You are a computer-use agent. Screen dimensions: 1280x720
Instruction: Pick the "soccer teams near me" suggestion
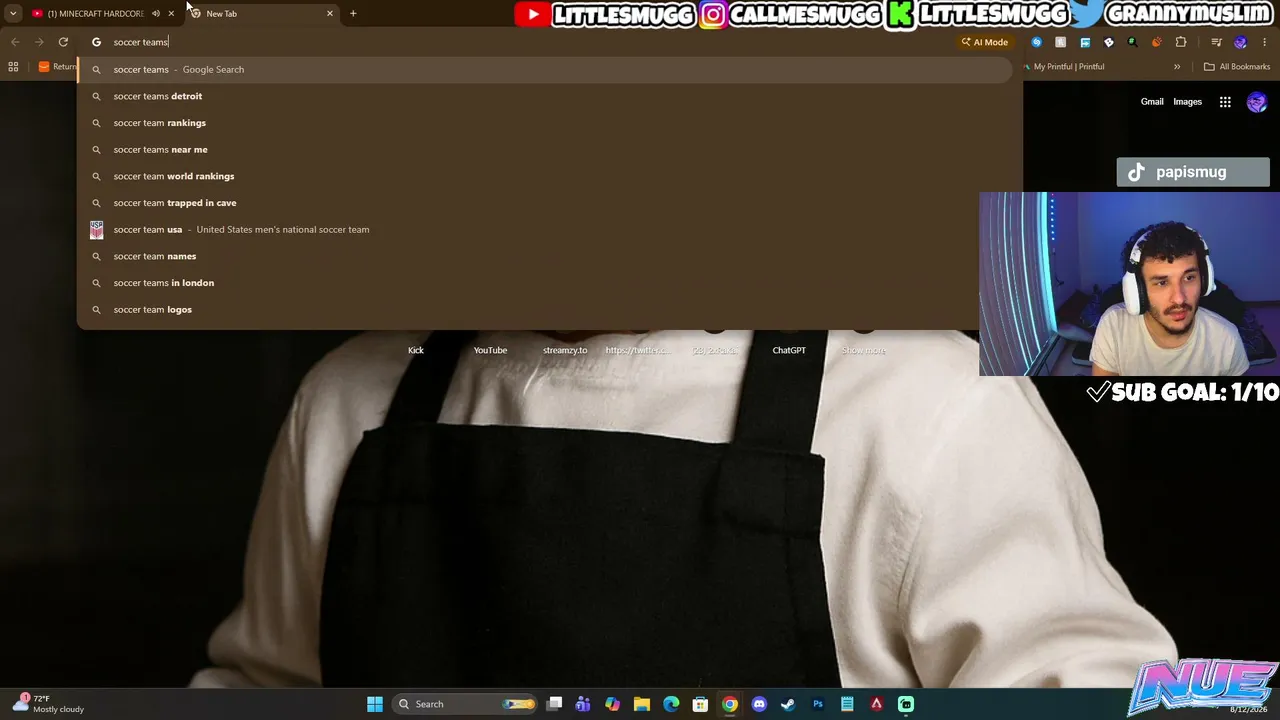click(545, 149)
